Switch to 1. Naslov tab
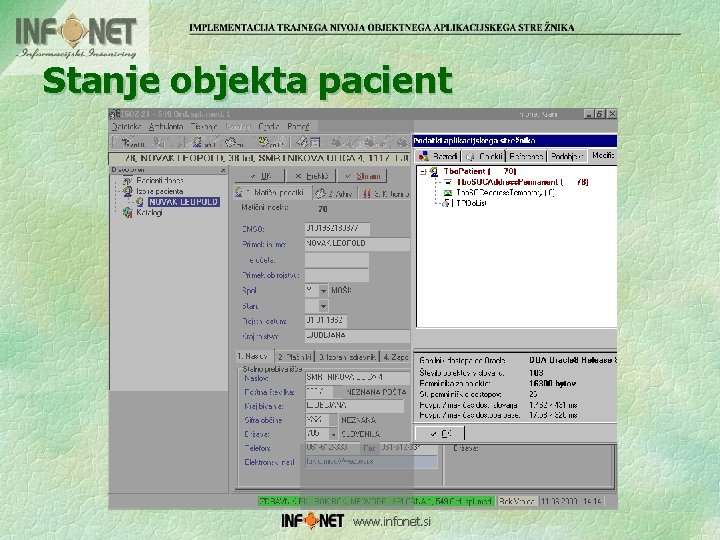The height and width of the screenshot is (540, 720). tap(253, 356)
